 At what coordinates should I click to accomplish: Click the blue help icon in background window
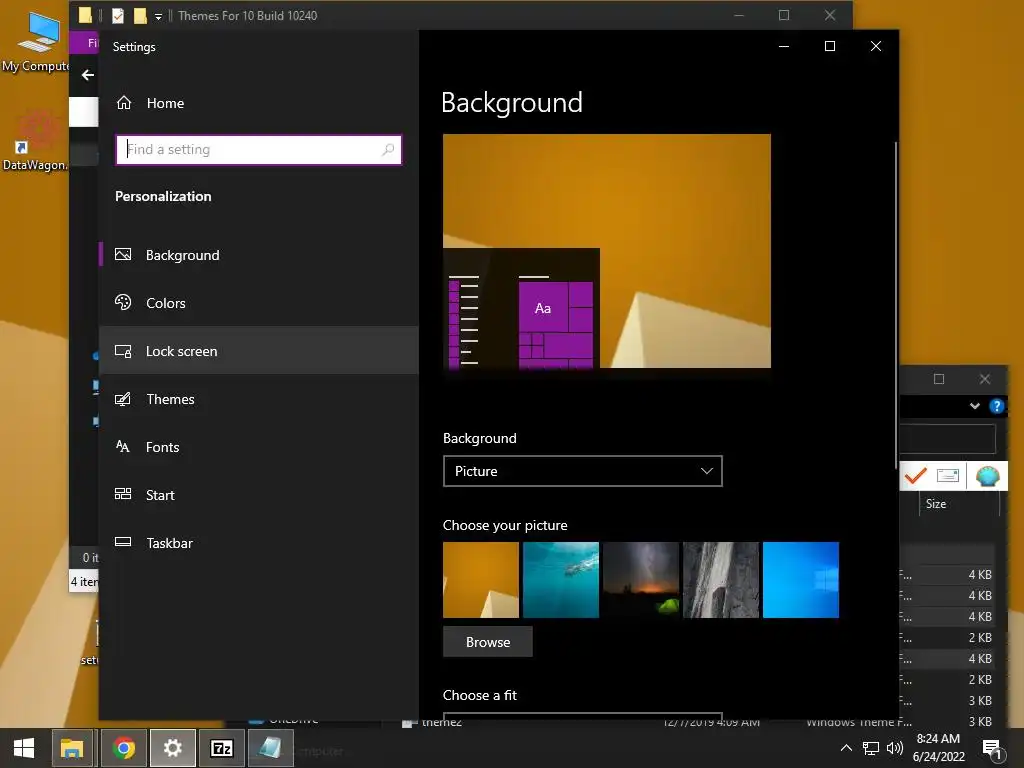tap(997, 406)
